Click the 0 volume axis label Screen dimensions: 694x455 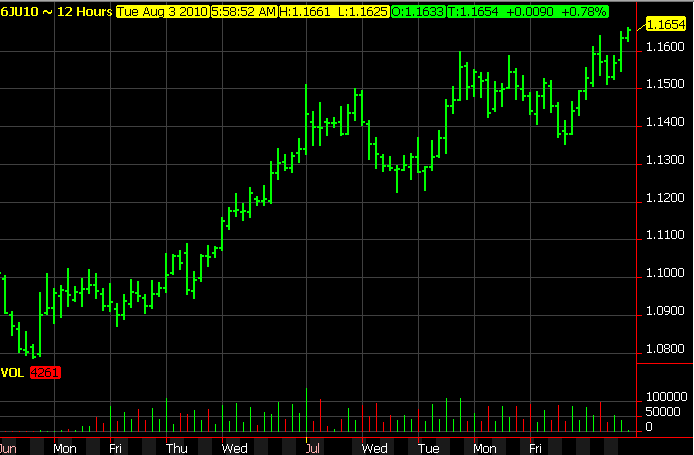point(649,427)
